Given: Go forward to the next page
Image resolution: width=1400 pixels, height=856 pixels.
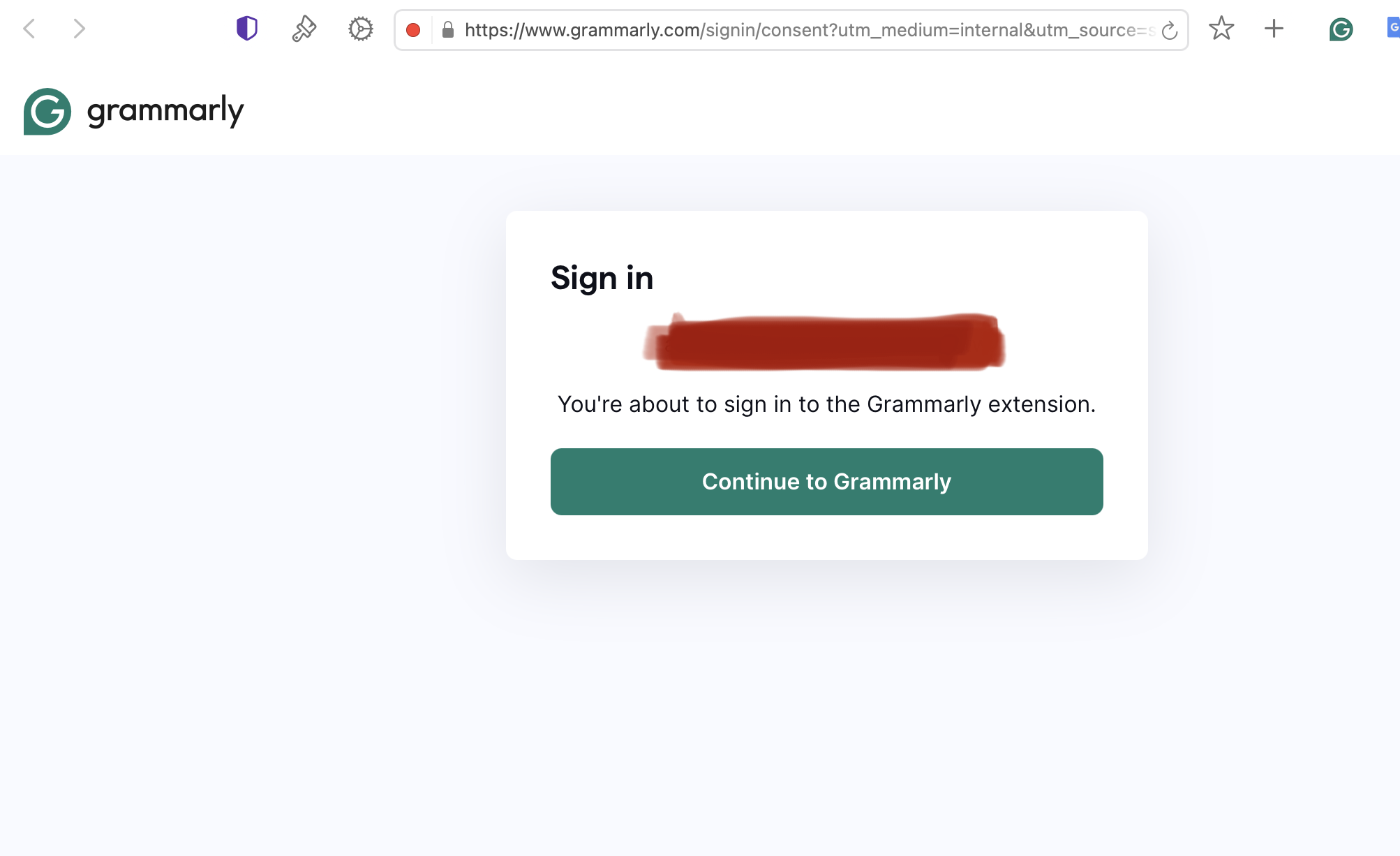Looking at the screenshot, I should [79, 29].
